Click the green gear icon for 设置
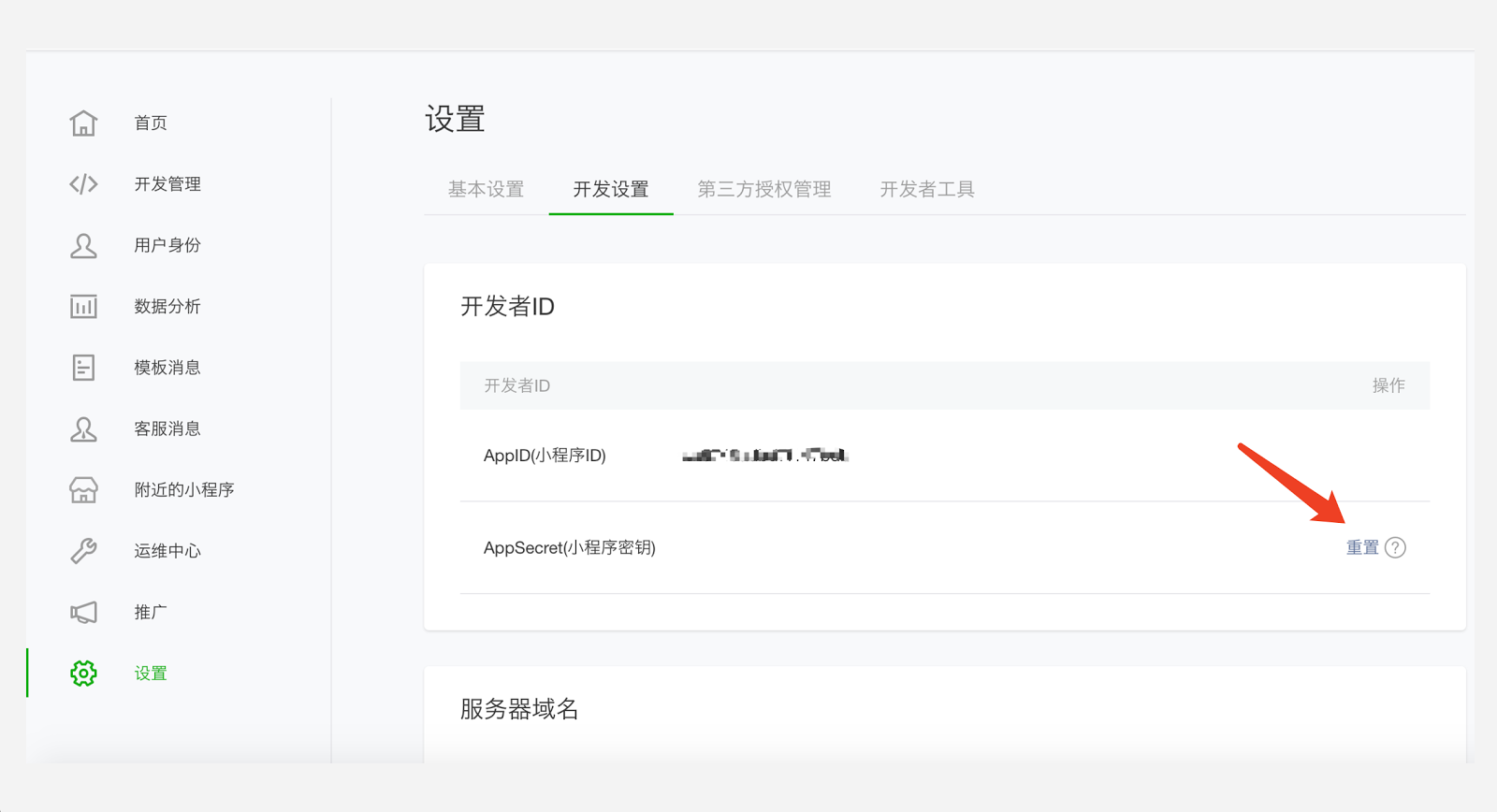This screenshot has width=1497, height=812. [83, 674]
